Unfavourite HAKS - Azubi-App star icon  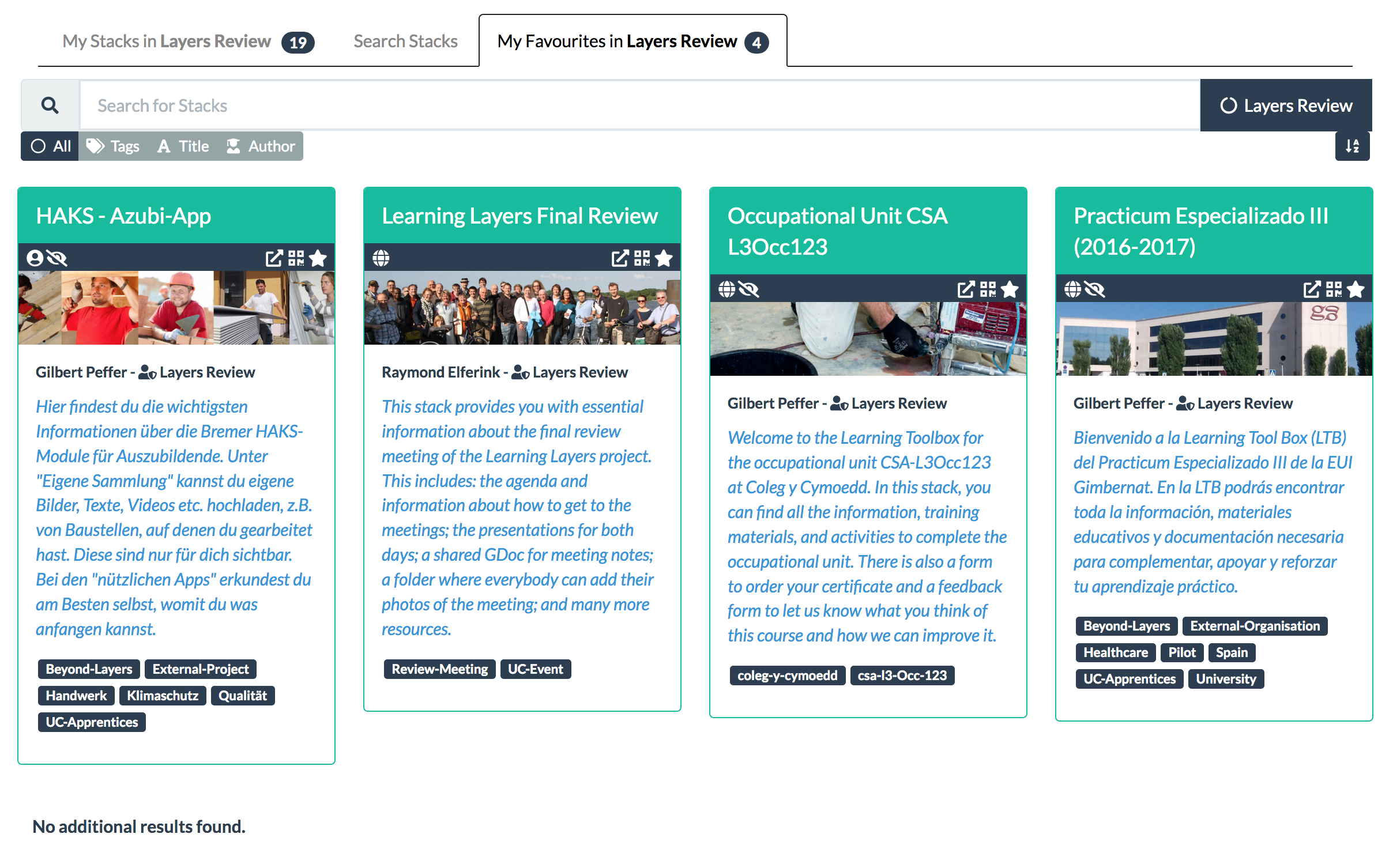pos(318,258)
